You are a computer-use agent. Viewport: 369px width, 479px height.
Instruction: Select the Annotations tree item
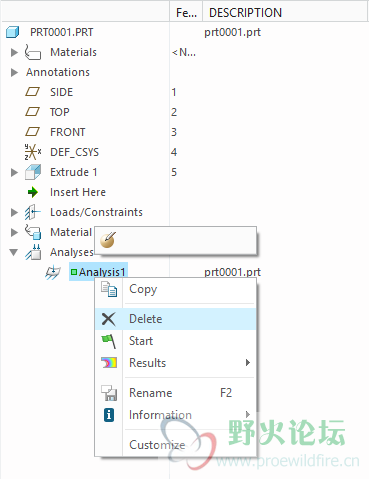[58, 72]
